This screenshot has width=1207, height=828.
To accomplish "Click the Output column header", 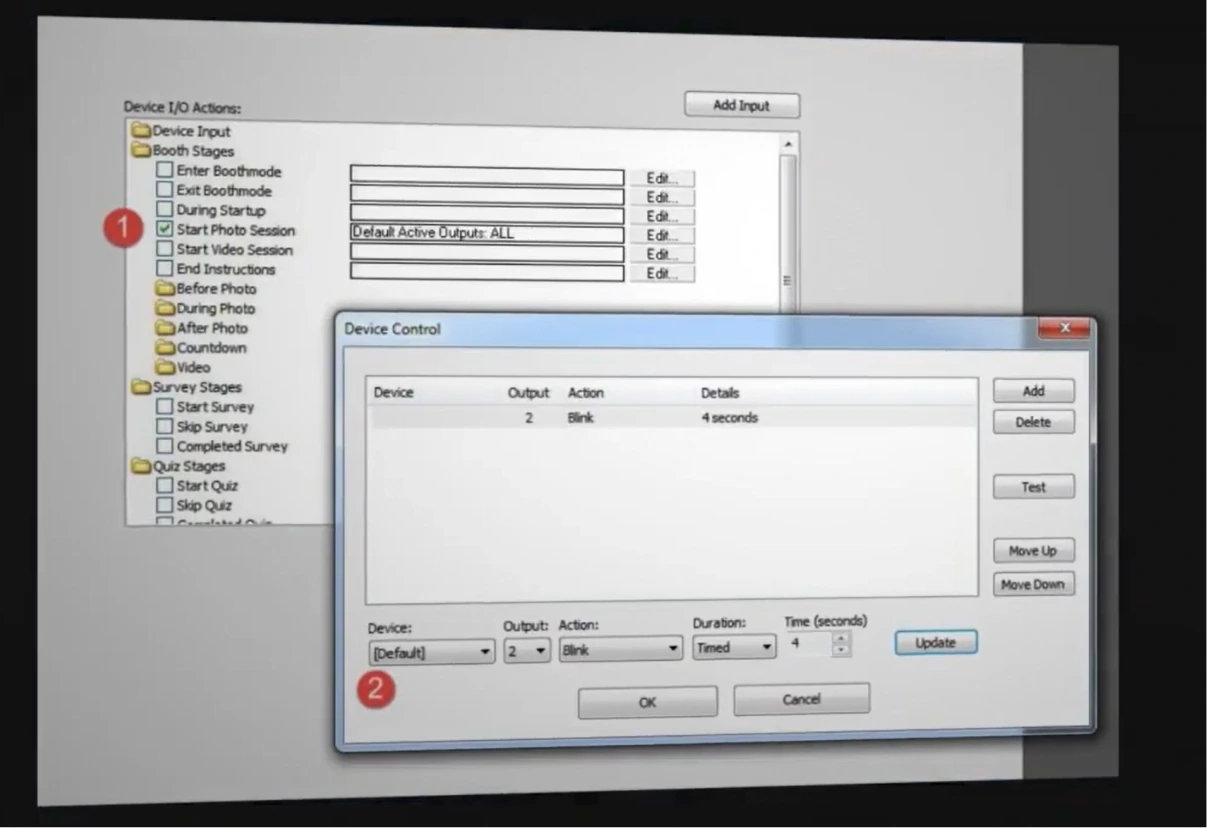I will click(x=528, y=393).
